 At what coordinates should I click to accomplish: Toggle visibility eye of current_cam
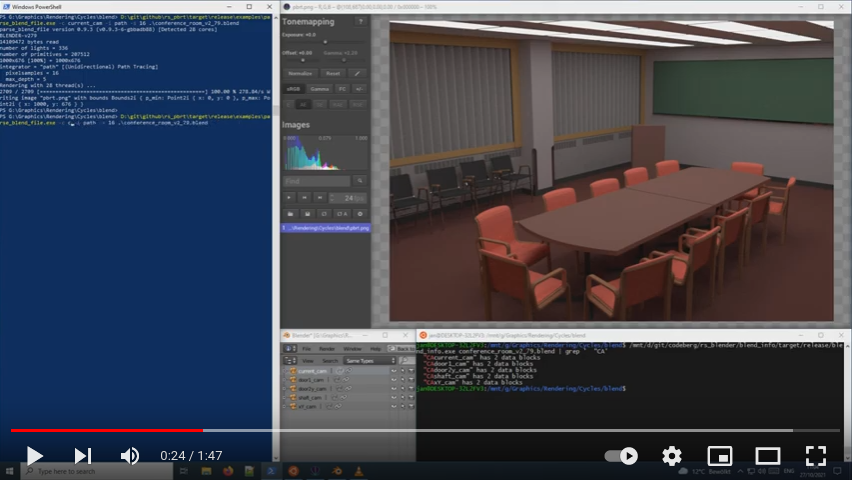[394, 371]
